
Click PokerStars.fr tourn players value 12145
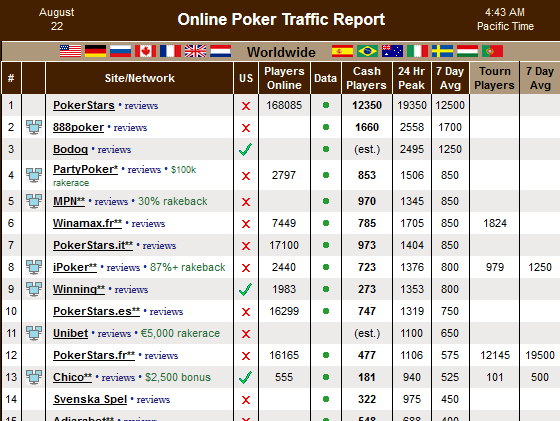(x=495, y=355)
